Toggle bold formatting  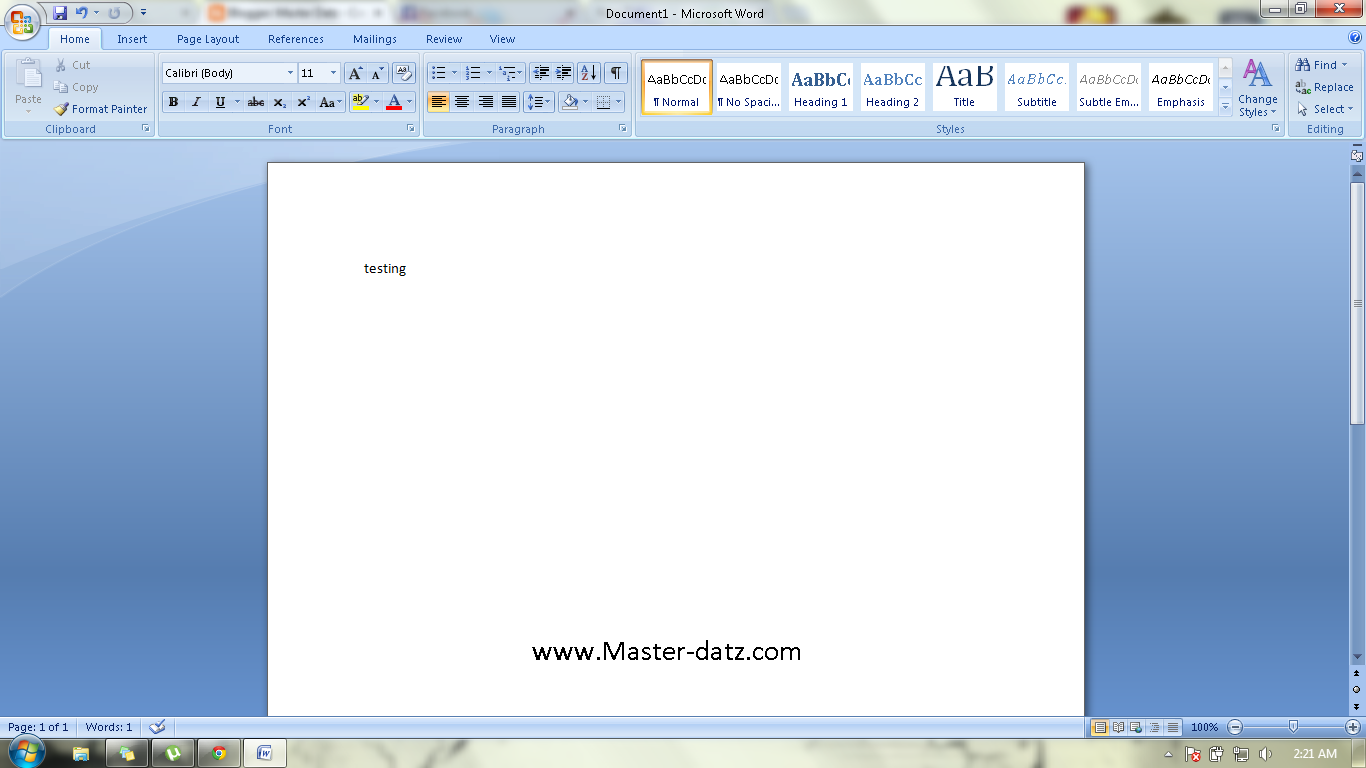[173, 102]
